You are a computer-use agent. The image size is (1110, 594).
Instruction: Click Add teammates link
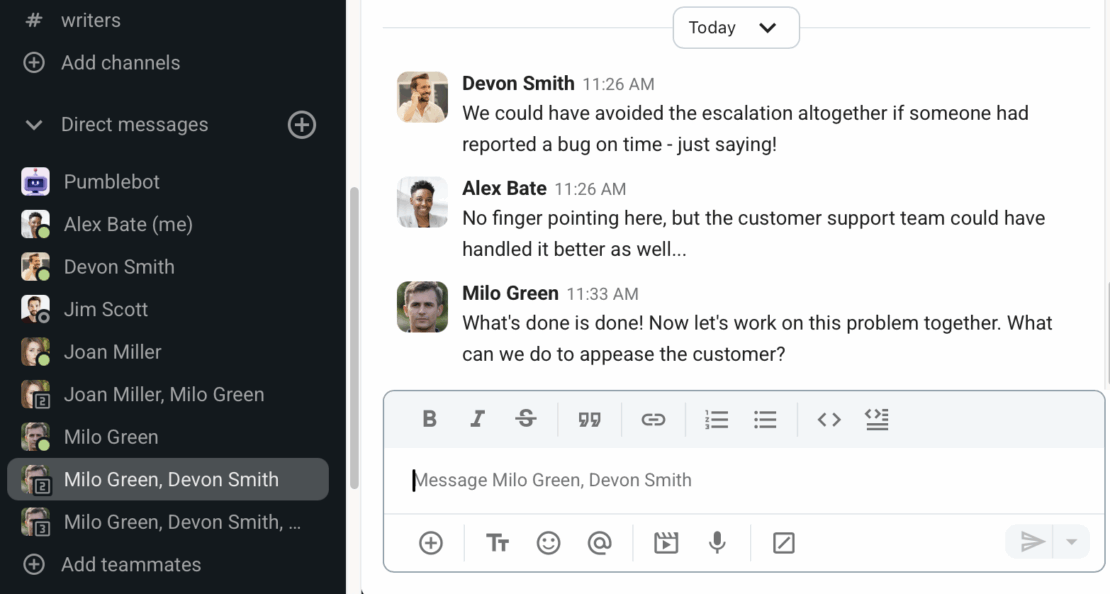[130, 564]
